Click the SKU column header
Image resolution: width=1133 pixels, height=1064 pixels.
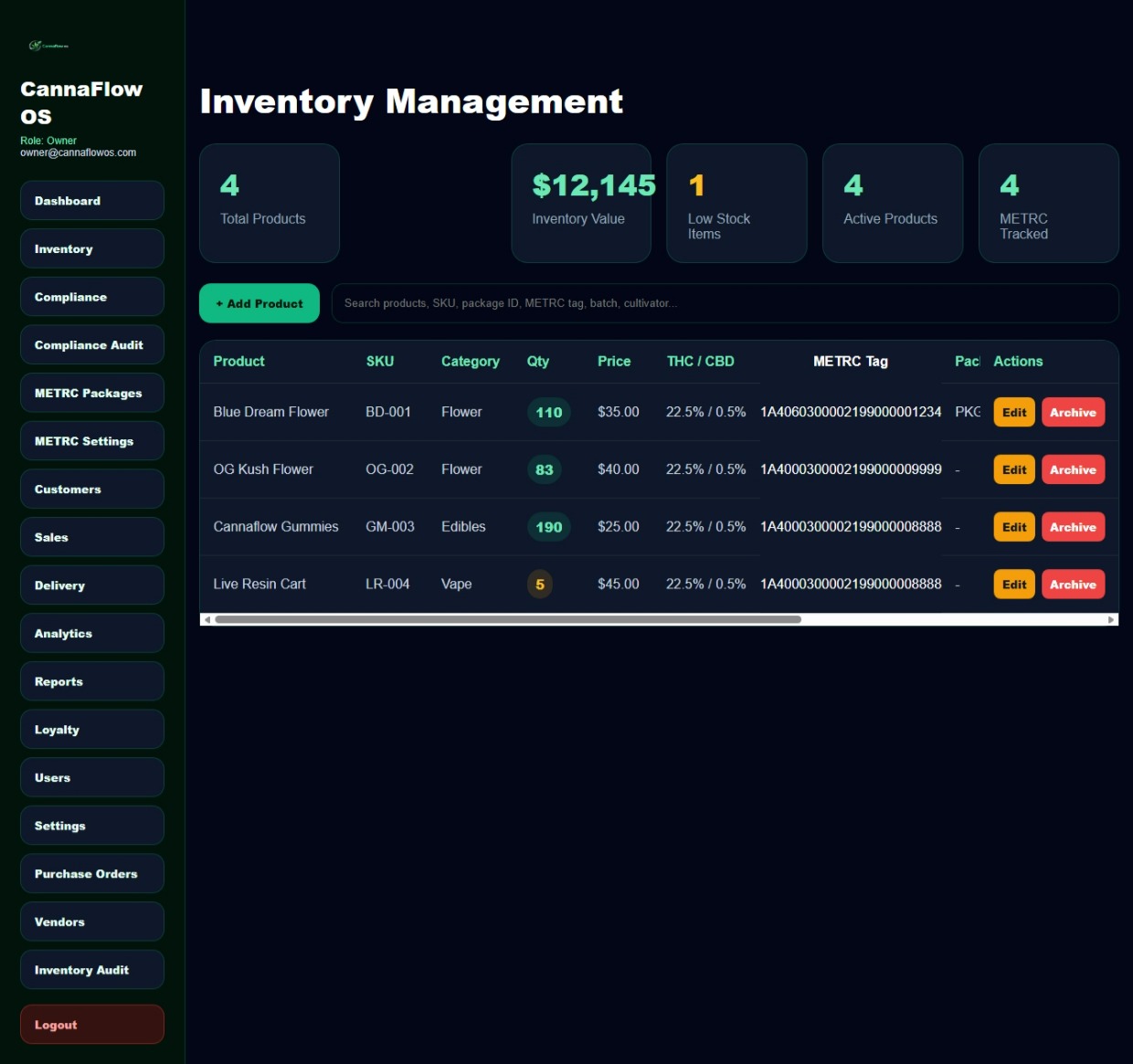[x=380, y=362]
